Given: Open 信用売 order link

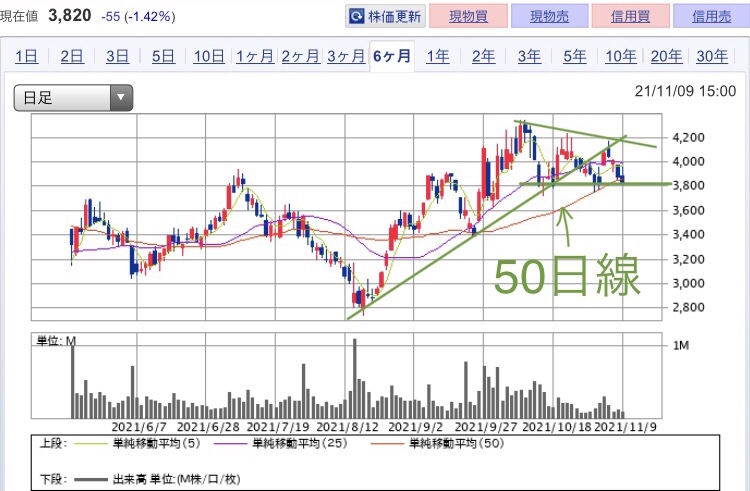Looking at the screenshot, I should 711,17.
